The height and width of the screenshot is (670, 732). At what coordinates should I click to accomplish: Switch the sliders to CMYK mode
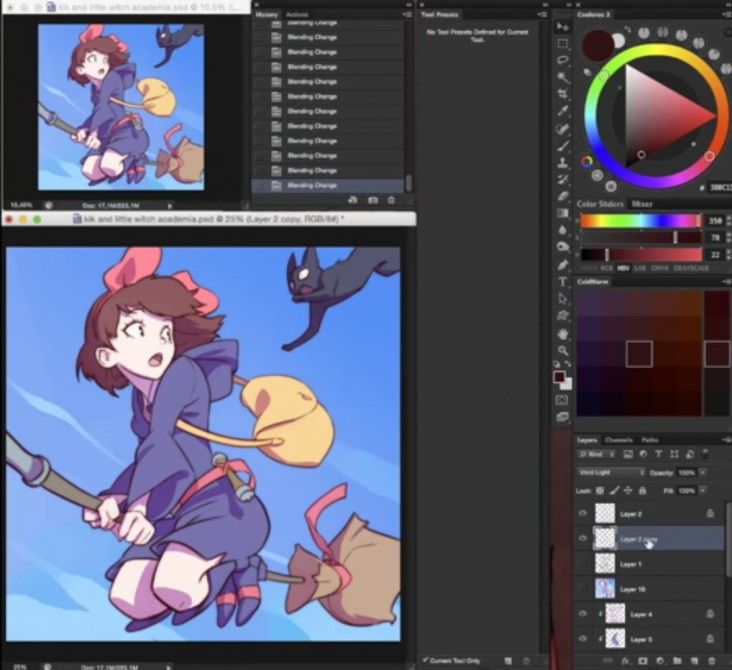pos(659,268)
